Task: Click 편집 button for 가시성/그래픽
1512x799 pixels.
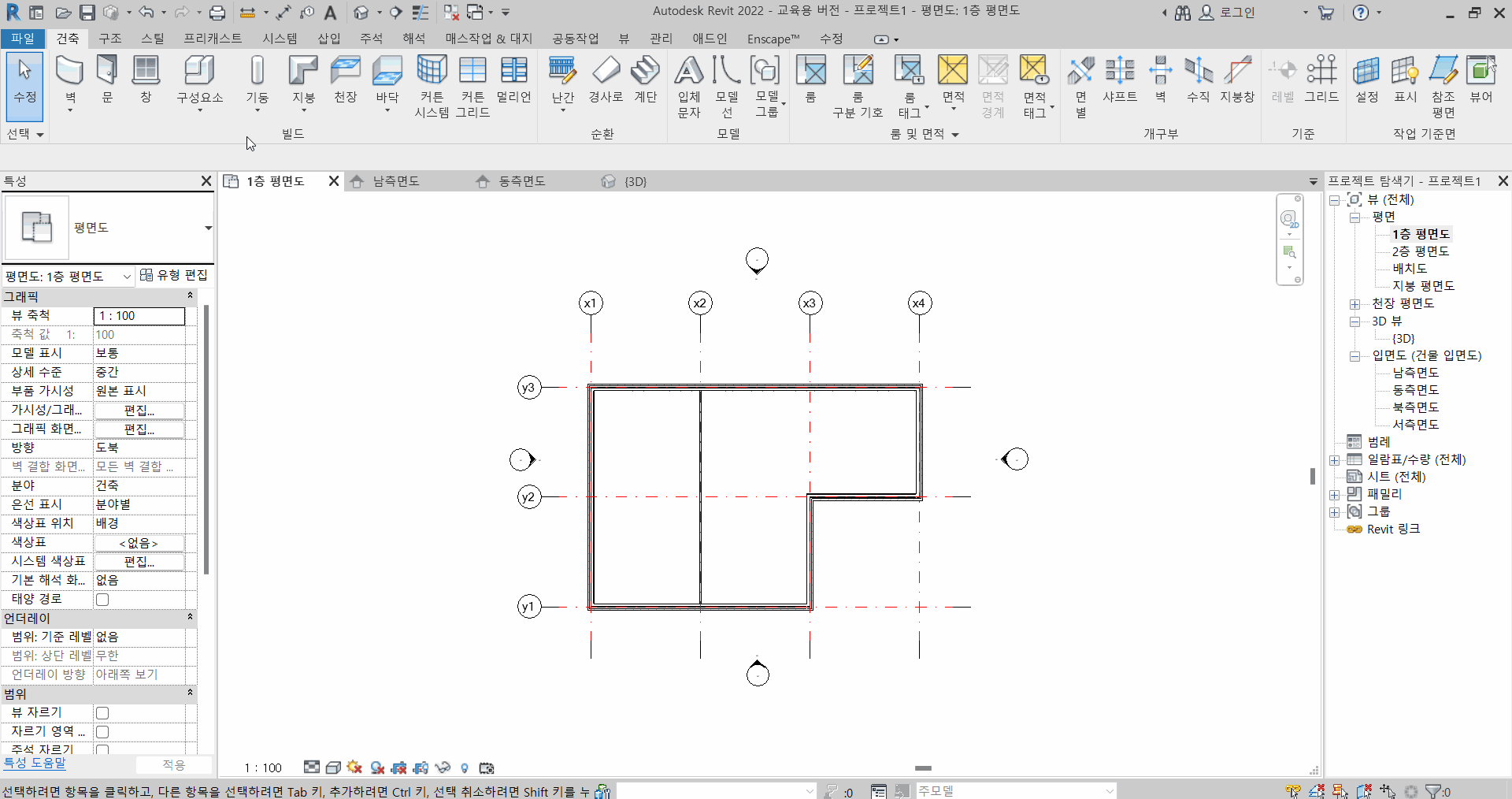Action: [x=139, y=411]
